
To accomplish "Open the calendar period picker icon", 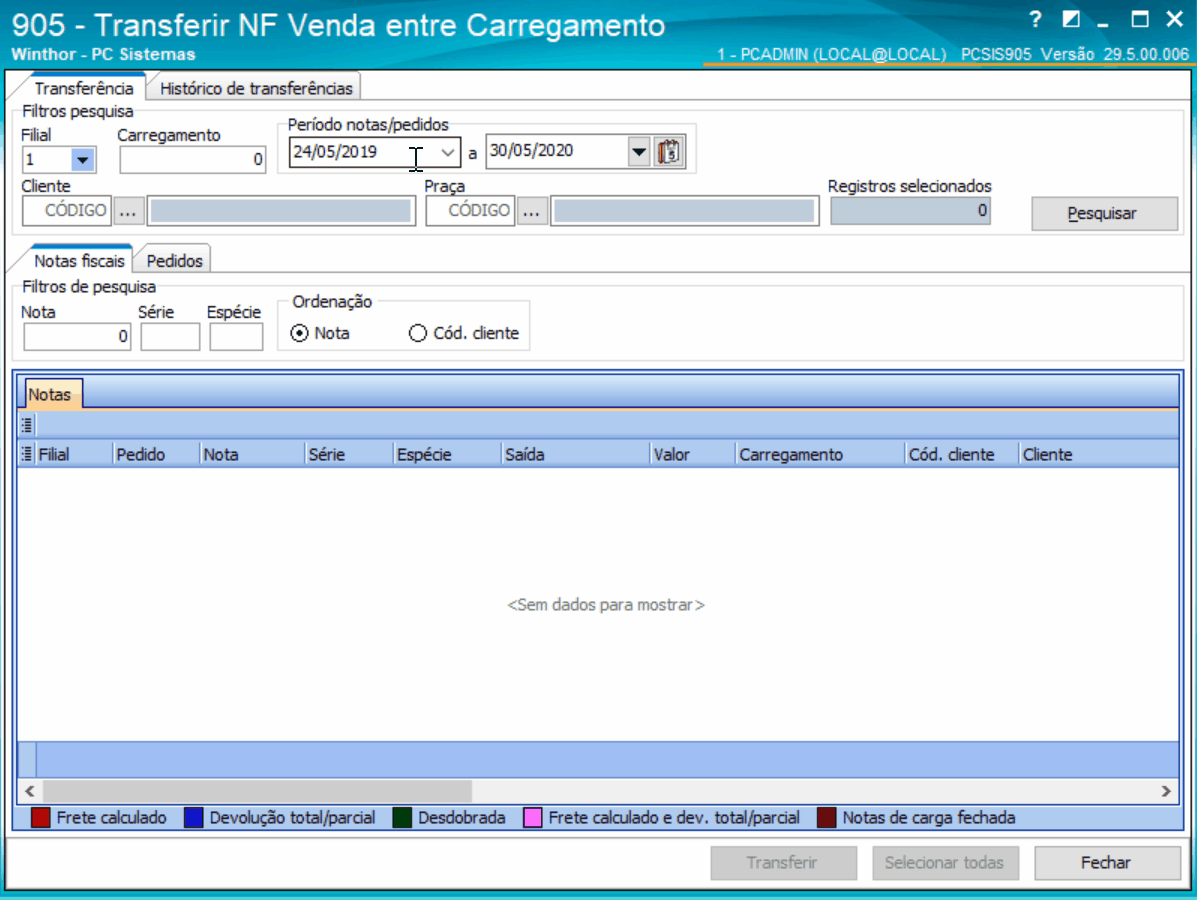I will [x=669, y=151].
